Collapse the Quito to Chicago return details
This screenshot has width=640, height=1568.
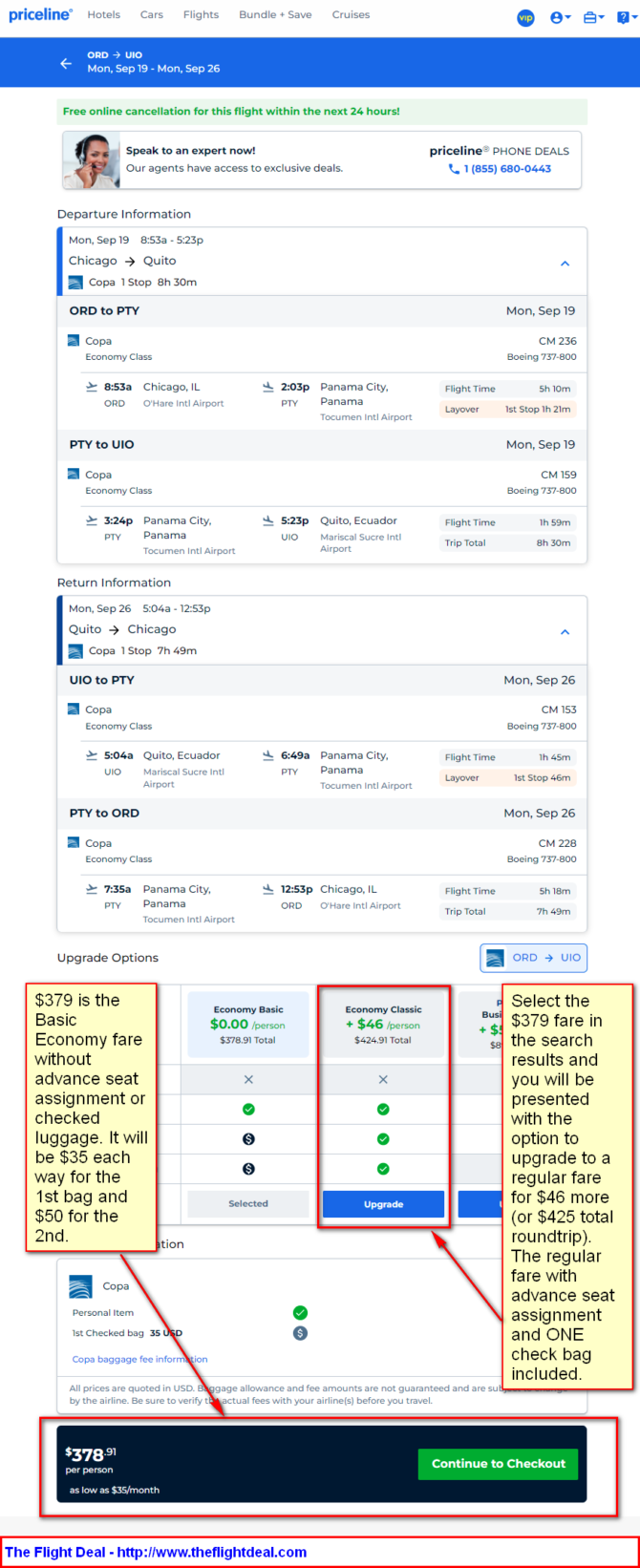(565, 632)
